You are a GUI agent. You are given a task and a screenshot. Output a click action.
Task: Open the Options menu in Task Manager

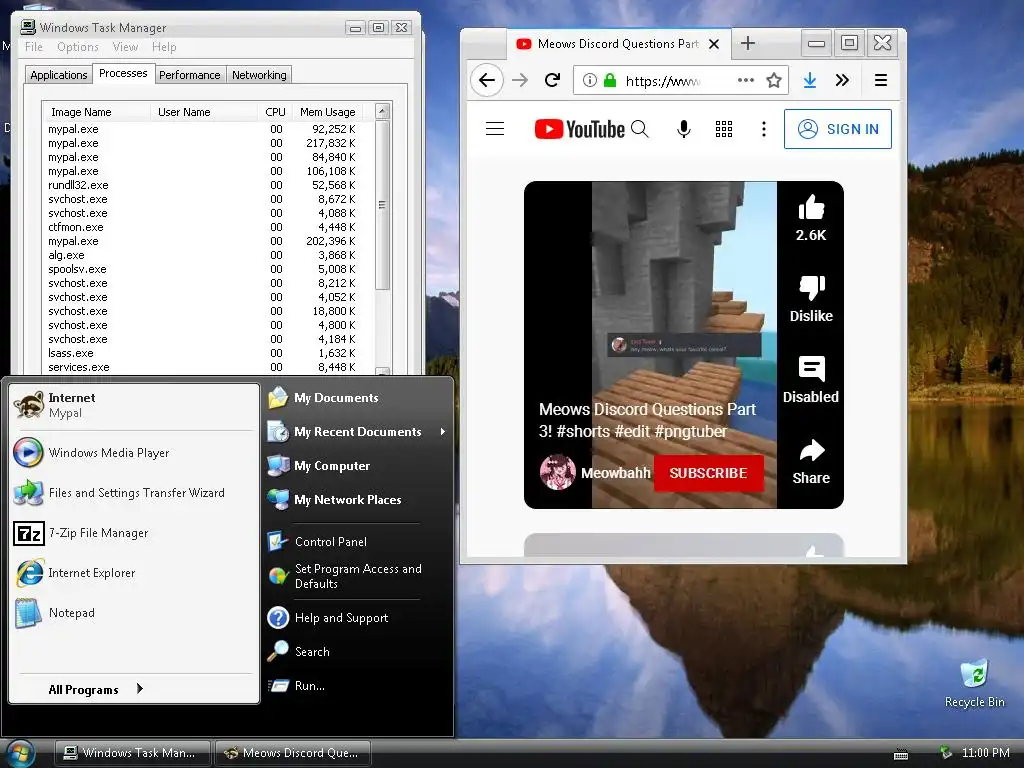78,47
